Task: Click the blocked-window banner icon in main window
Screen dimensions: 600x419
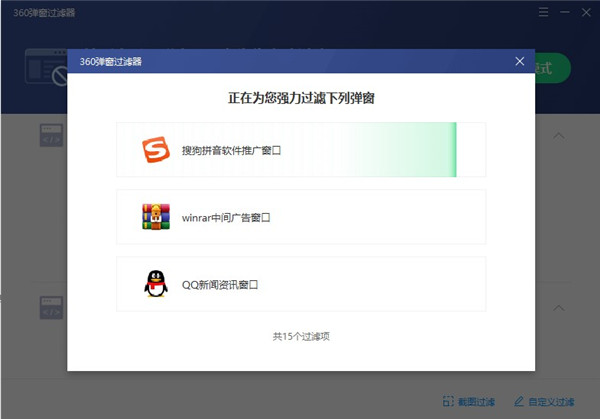Action: point(46,67)
